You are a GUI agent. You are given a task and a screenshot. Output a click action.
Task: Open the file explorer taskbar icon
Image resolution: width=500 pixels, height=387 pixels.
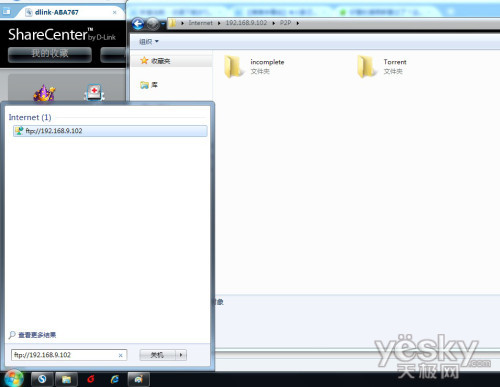tap(66, 379)
